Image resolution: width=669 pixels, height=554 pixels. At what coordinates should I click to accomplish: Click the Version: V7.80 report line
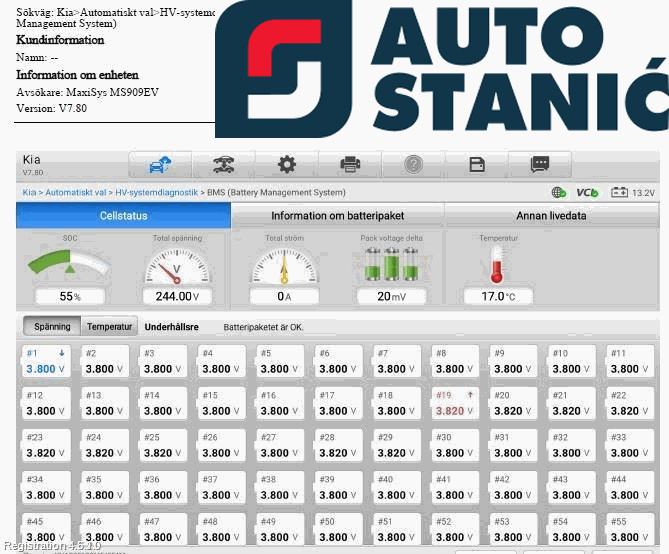pos(51,108)
